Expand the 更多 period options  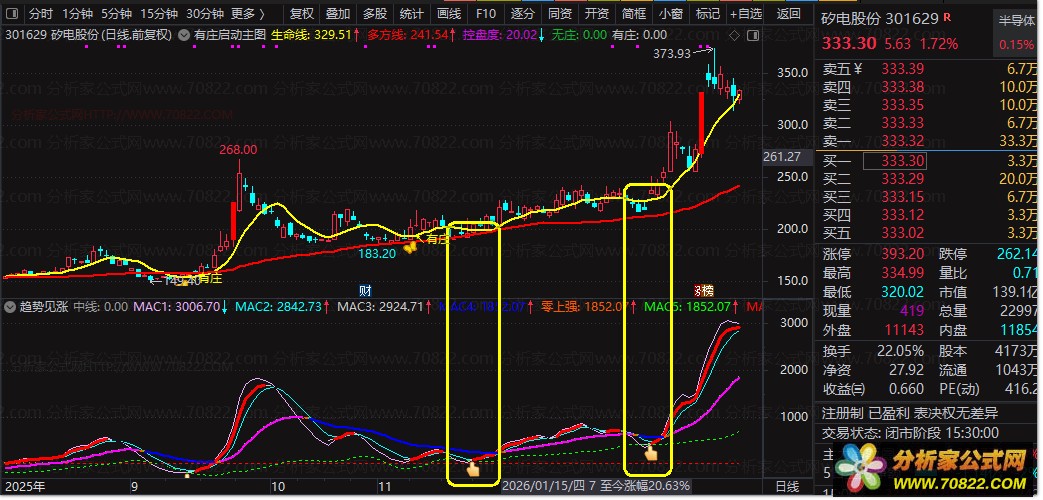tap(247, 13)
